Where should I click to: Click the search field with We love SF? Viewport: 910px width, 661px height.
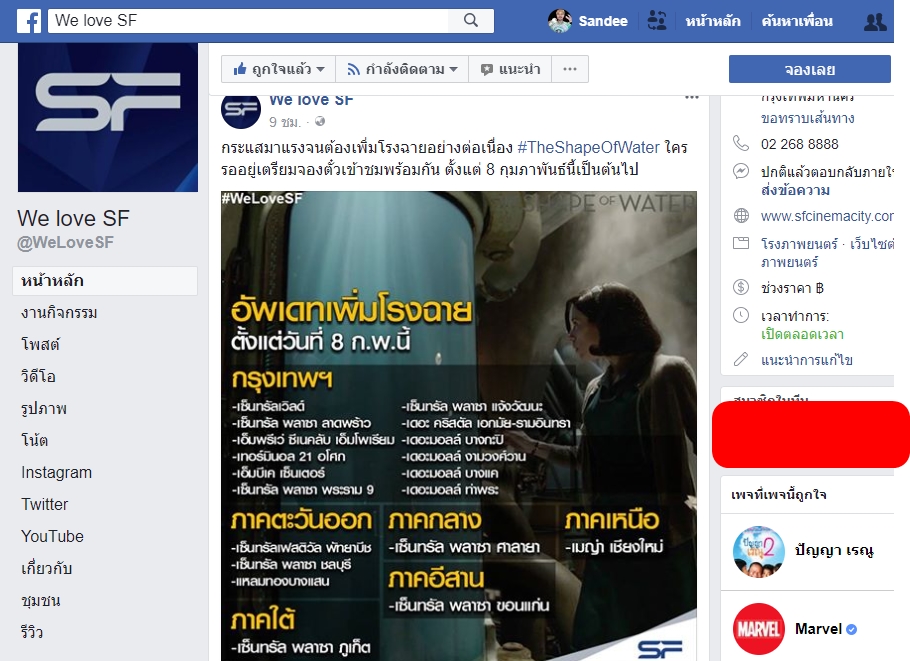[x=248, y=21]
